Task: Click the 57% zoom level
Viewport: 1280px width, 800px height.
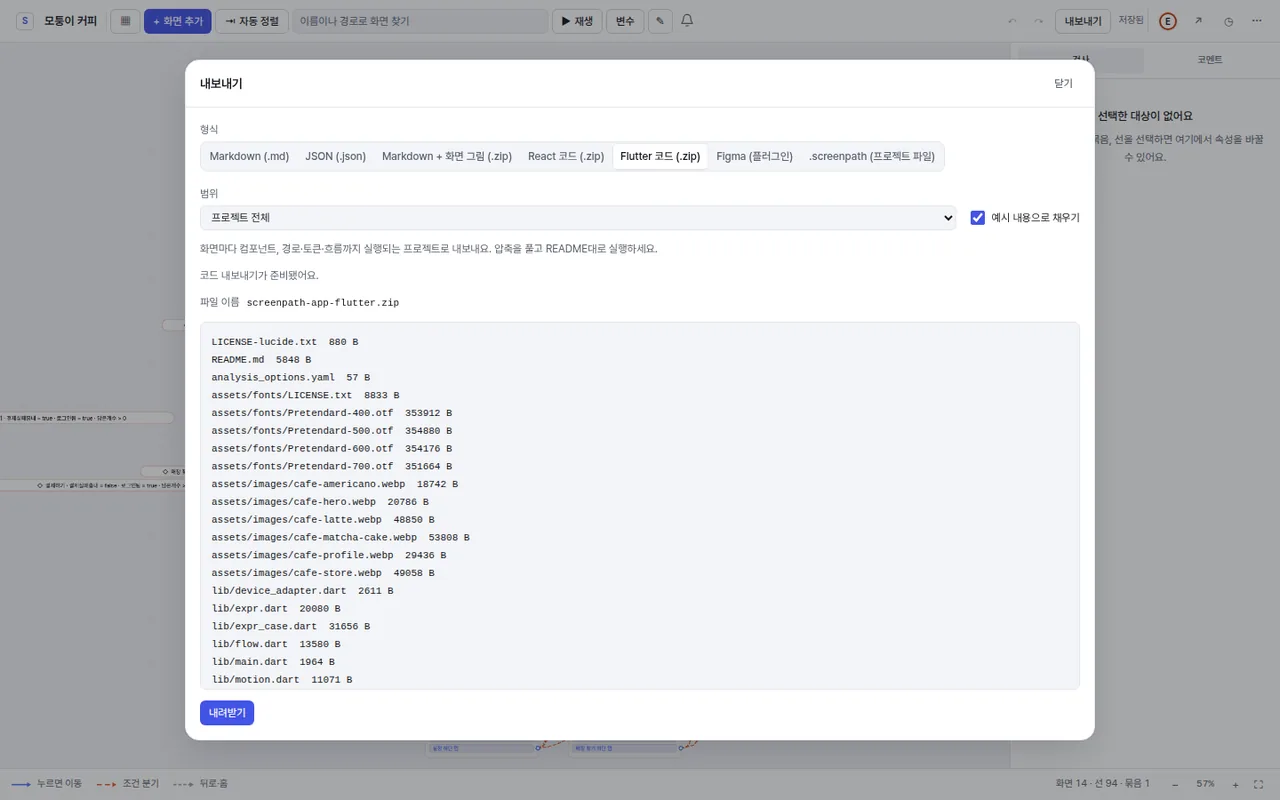Action: [x=1205, y=784]
